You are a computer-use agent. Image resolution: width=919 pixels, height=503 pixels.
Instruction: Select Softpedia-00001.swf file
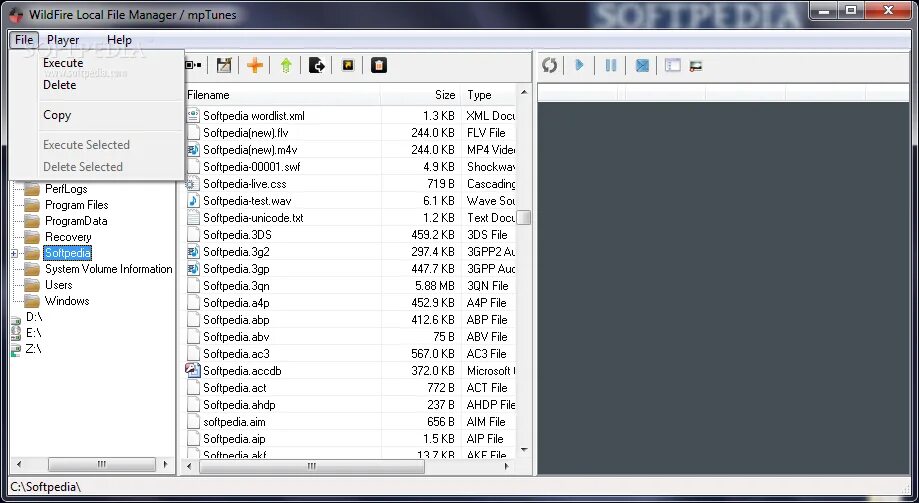click(x=251, y=167)
